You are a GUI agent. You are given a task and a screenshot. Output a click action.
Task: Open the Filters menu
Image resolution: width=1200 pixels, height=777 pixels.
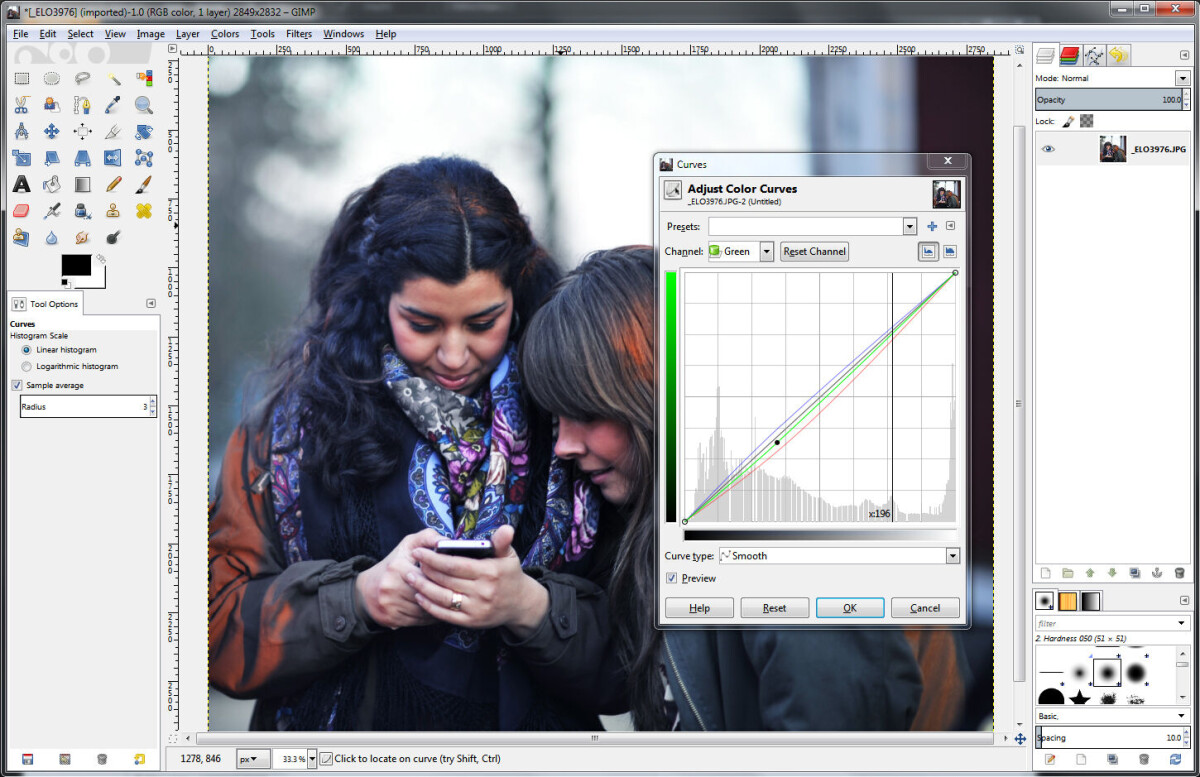tap(298, 34)
